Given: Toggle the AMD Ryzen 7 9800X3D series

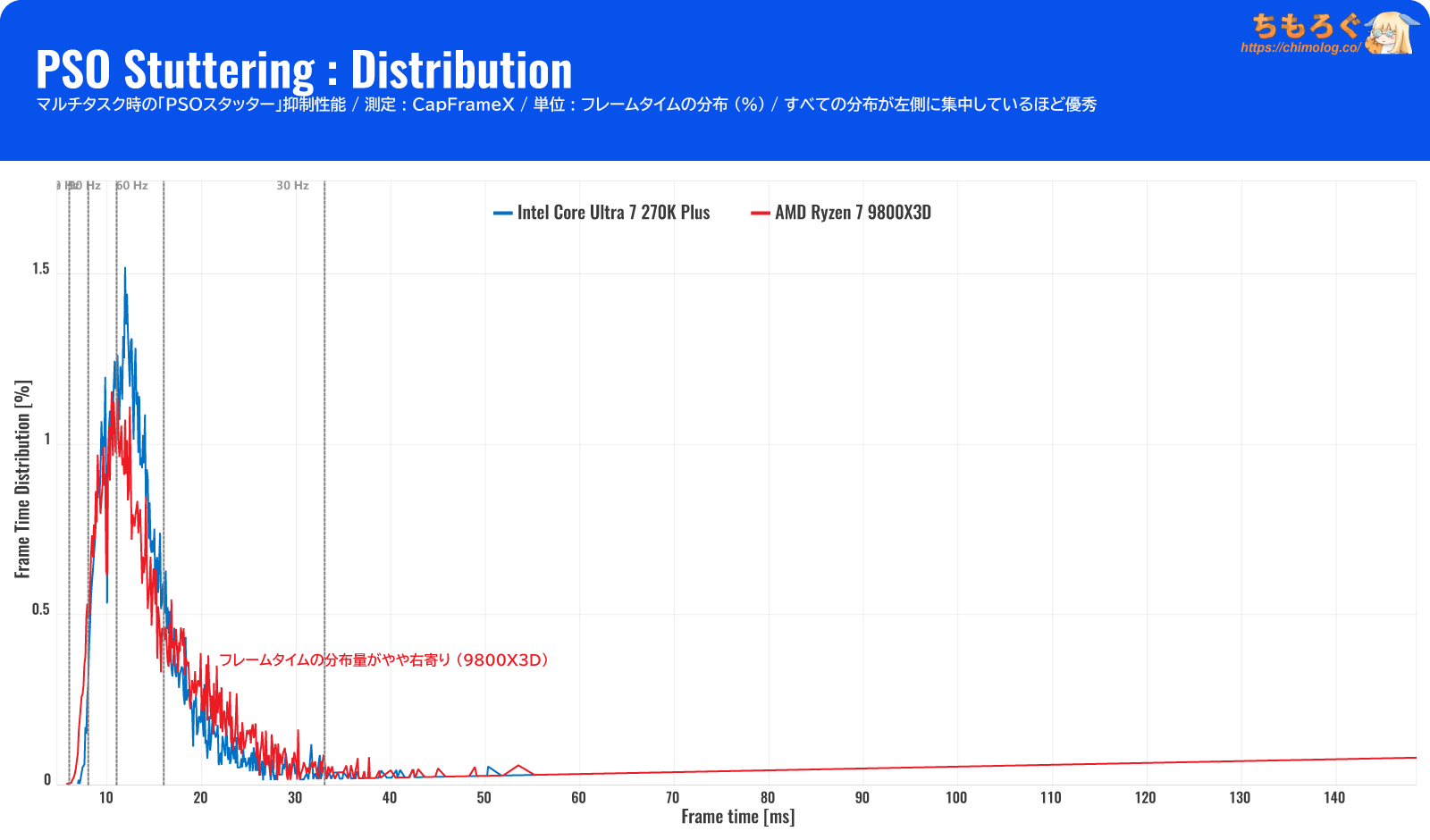Looking at the screenshot, I should coord(853,213).
